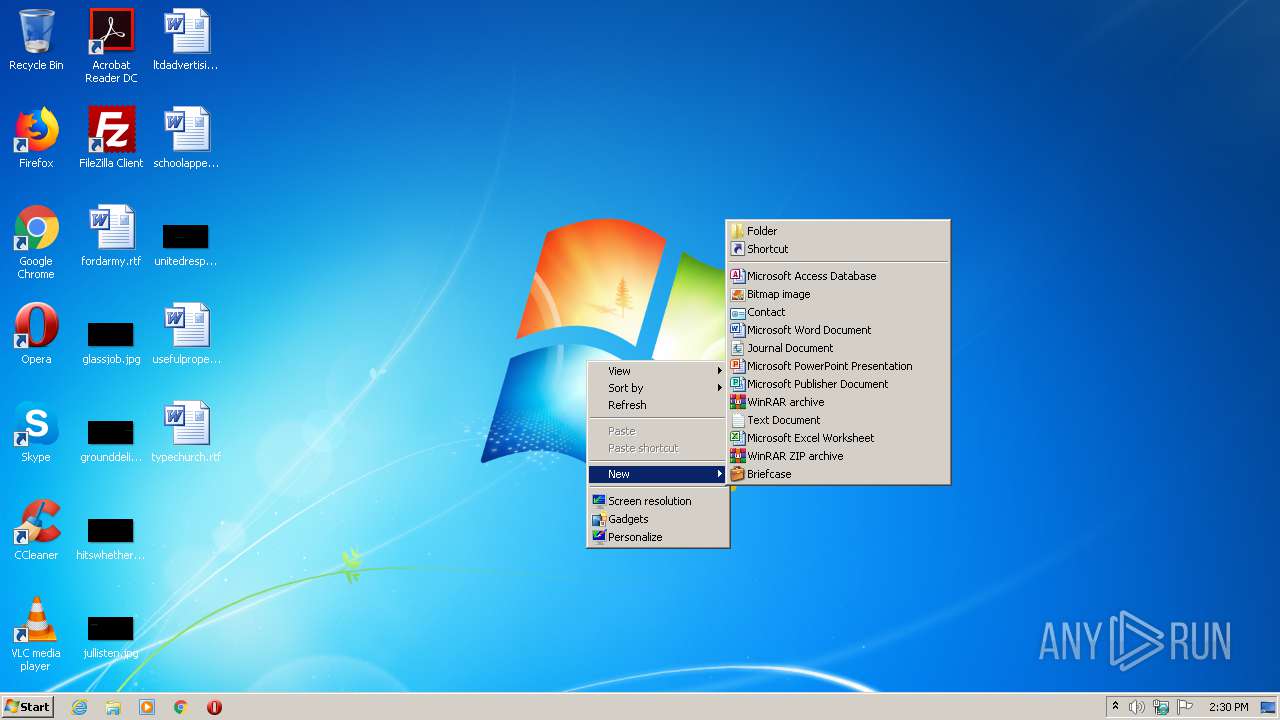Create a new Microsoft Publisher Document
1280x720 pixels.
coord(838,384)
